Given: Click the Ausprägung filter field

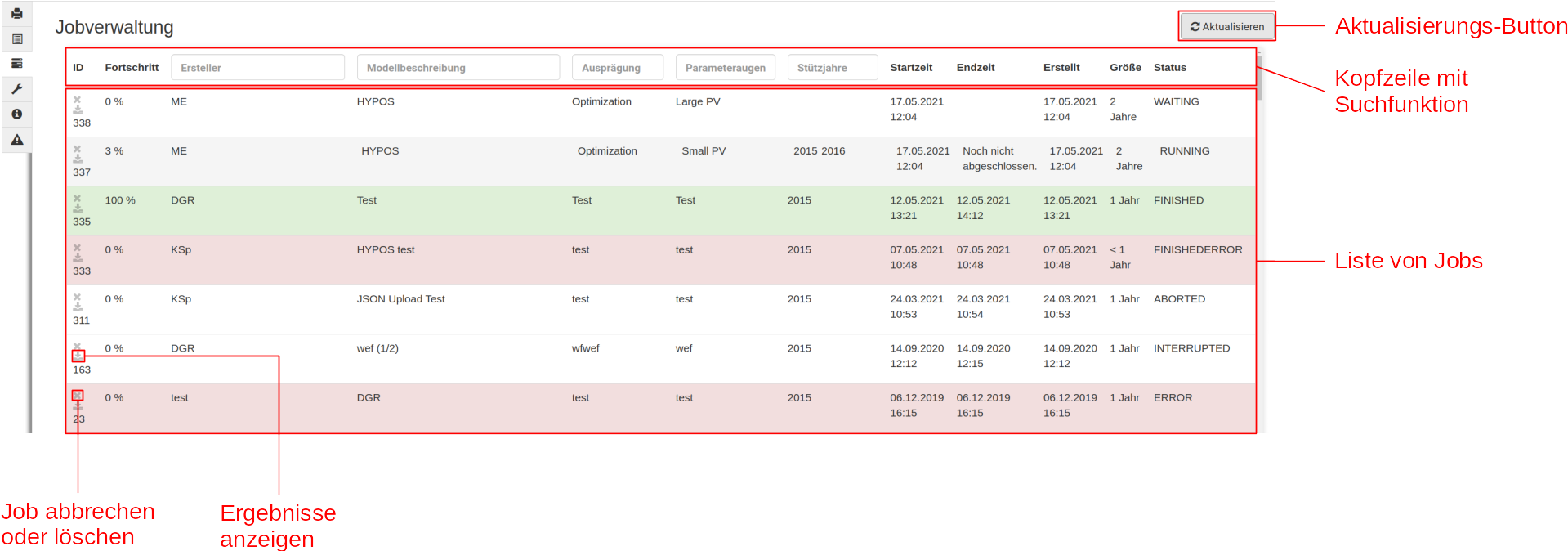Looking at the screenshot, I should (x=617, y=68).
